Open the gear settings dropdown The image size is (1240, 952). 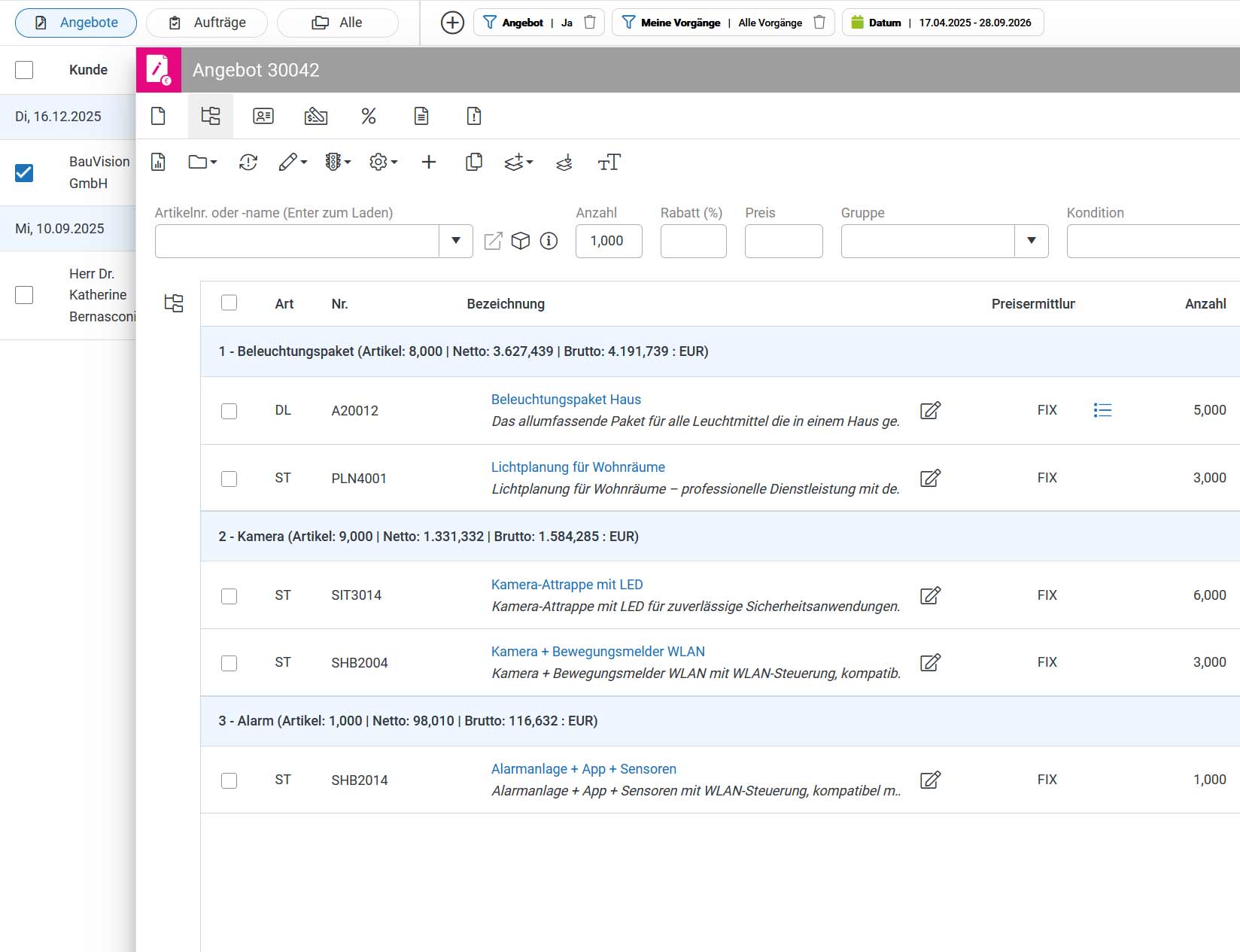383,162
